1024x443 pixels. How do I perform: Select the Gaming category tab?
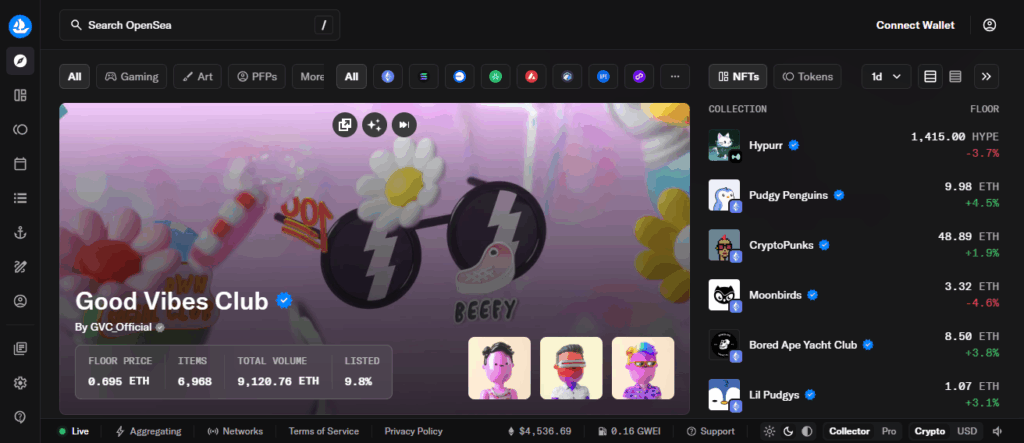(131, 76)
